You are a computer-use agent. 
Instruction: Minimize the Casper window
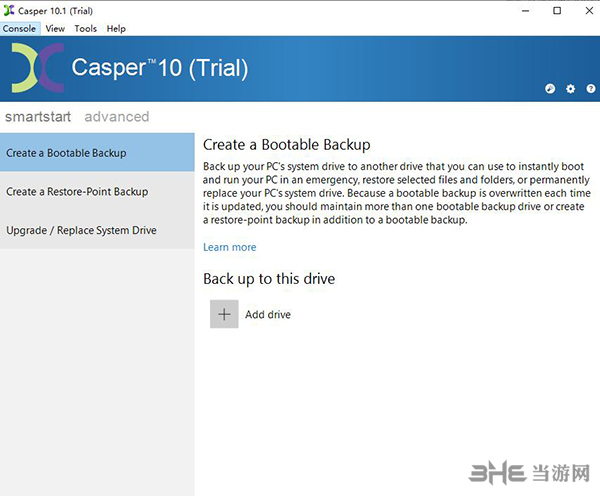[x=526, y=11]
